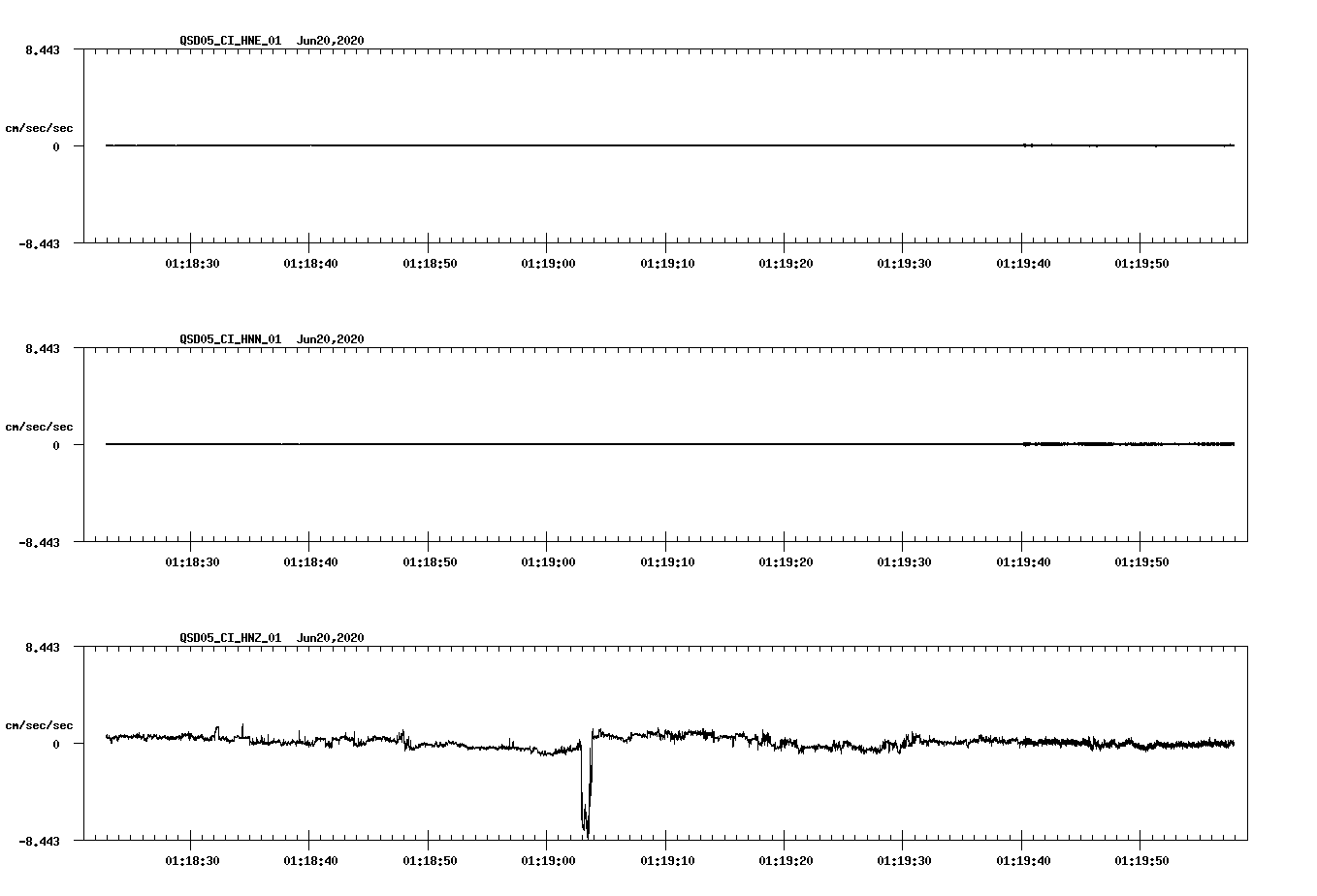Pick 01:18:40 time label under HNN plot
This screenshot has width=1317, height=896.
click(310, 562)
